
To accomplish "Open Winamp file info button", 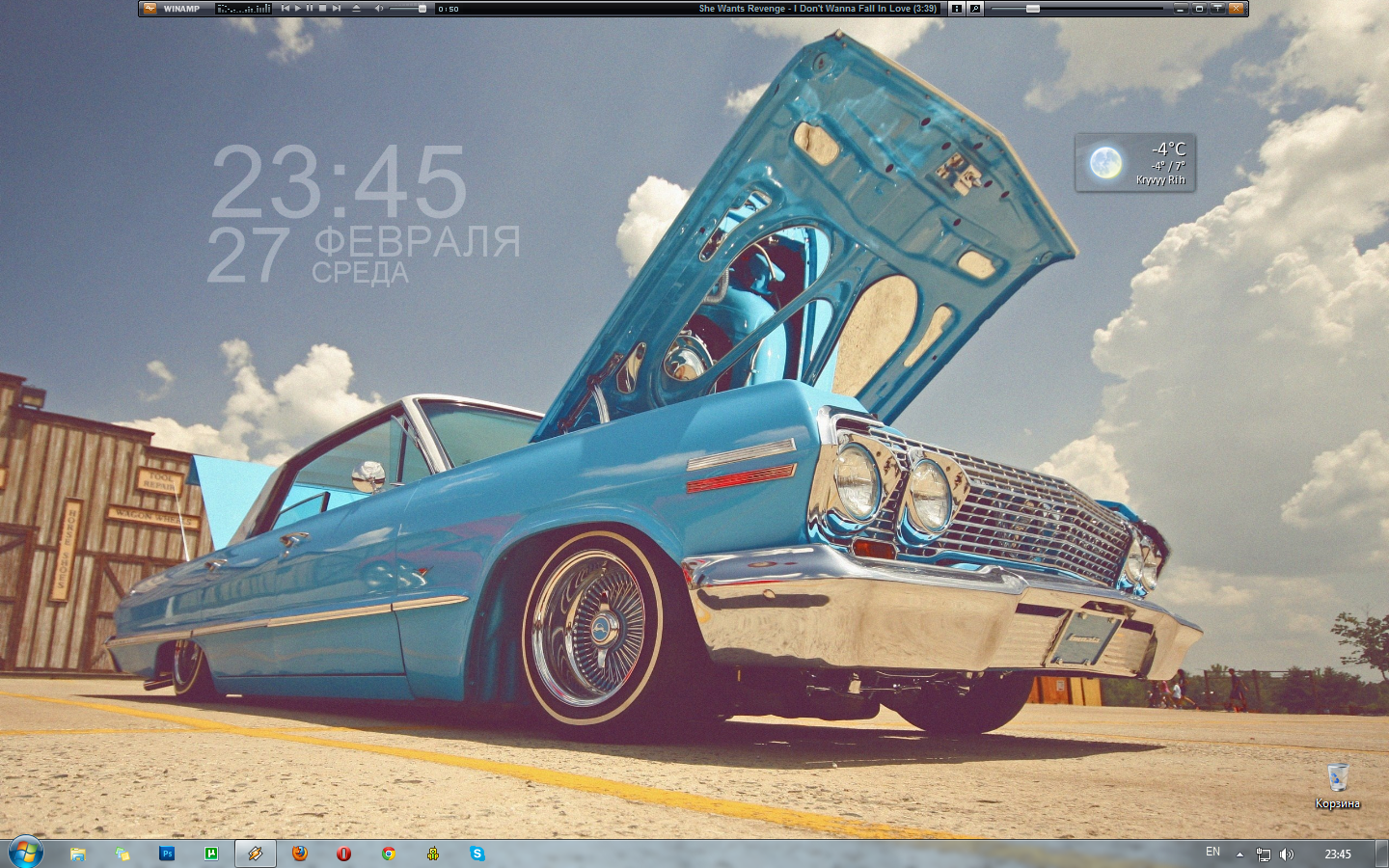I will [957, 9].
